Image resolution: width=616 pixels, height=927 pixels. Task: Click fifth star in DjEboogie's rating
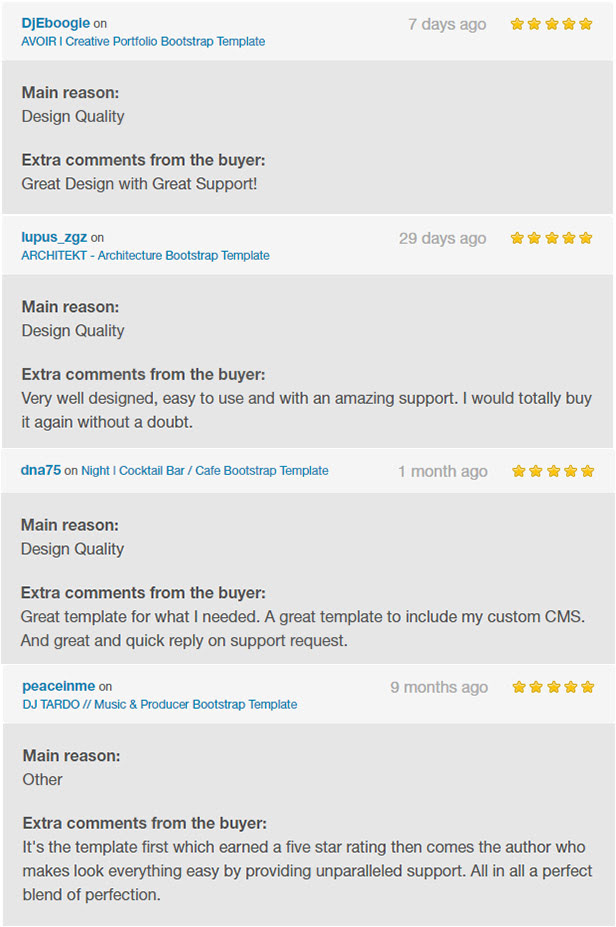tap(586, 24)
